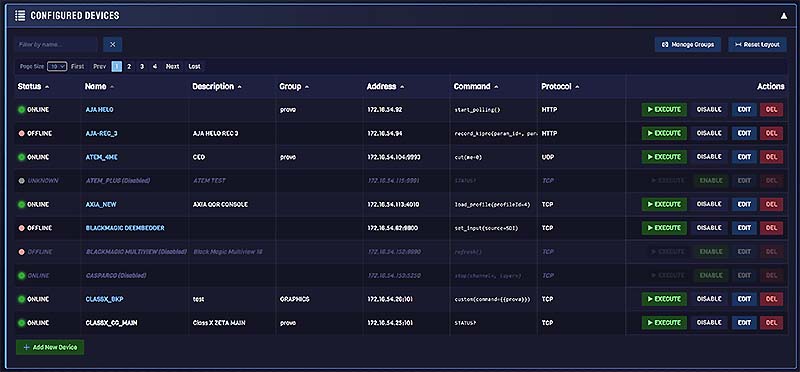Collapse the Configured Devices panel
Image resolution: width=800 pixels, height=372 pixels.
(784, 16)
